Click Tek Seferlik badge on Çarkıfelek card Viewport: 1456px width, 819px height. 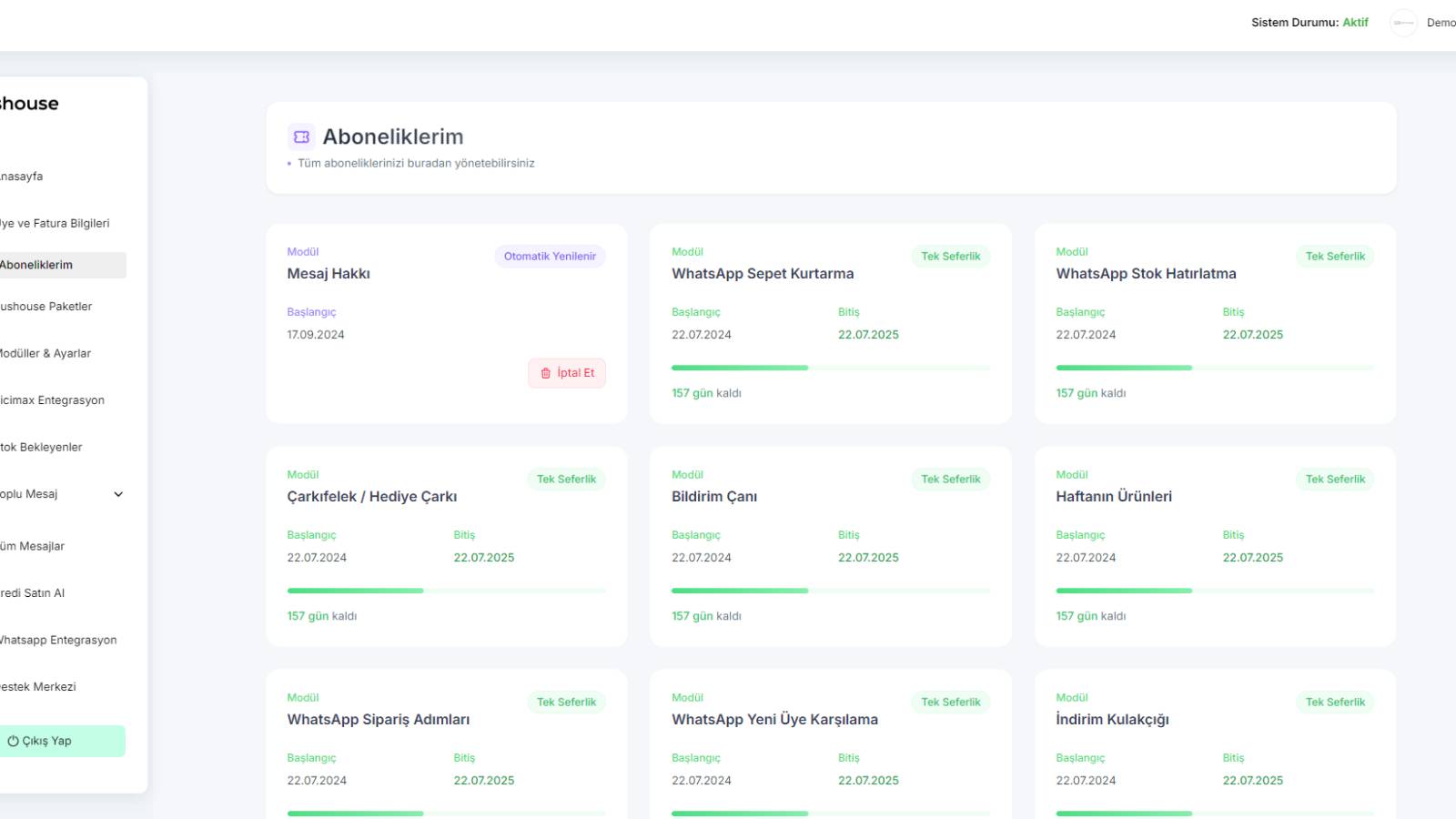pos(566,480)
